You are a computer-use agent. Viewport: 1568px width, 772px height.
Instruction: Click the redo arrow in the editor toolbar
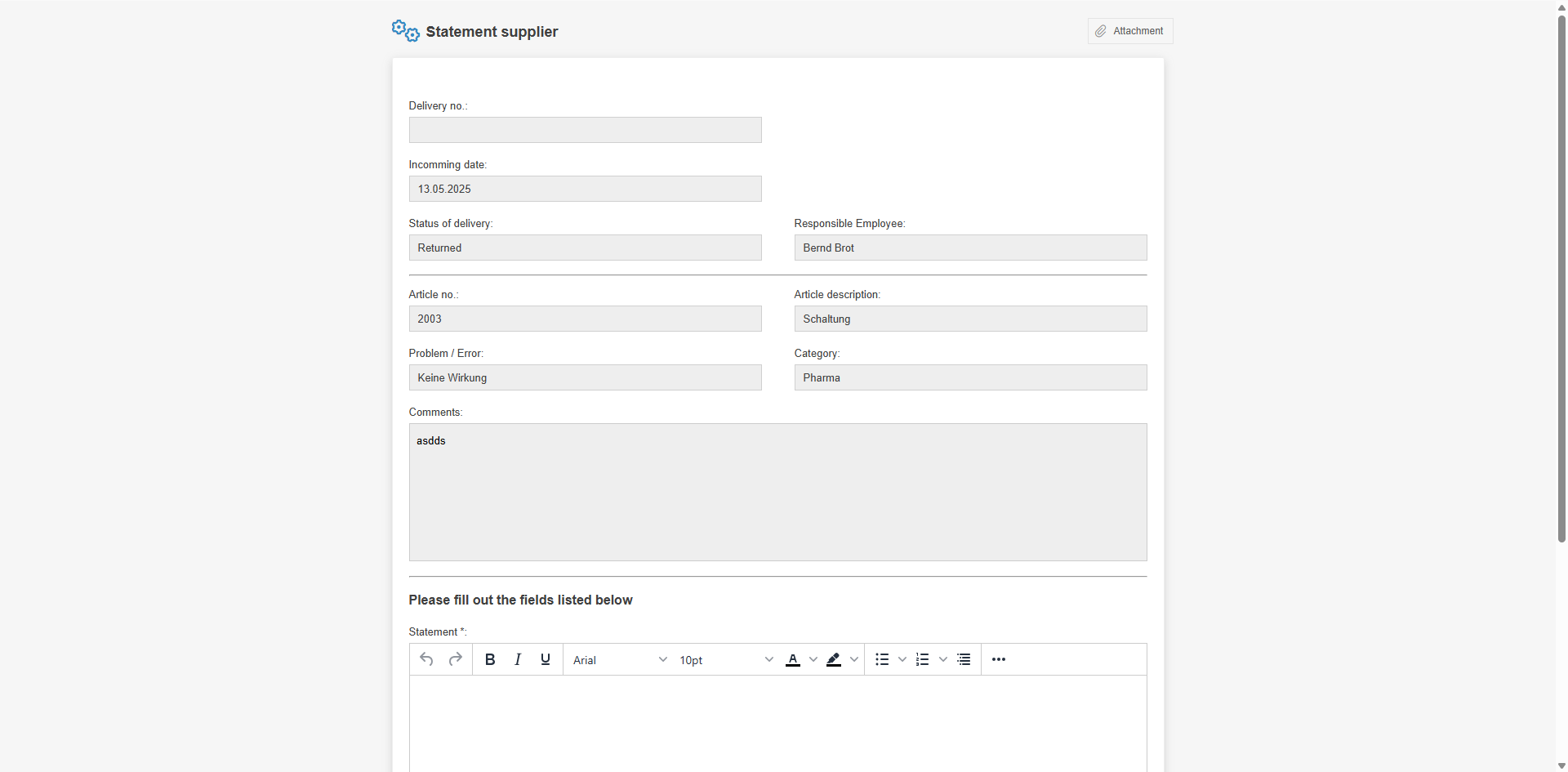(x=456, y=659)
